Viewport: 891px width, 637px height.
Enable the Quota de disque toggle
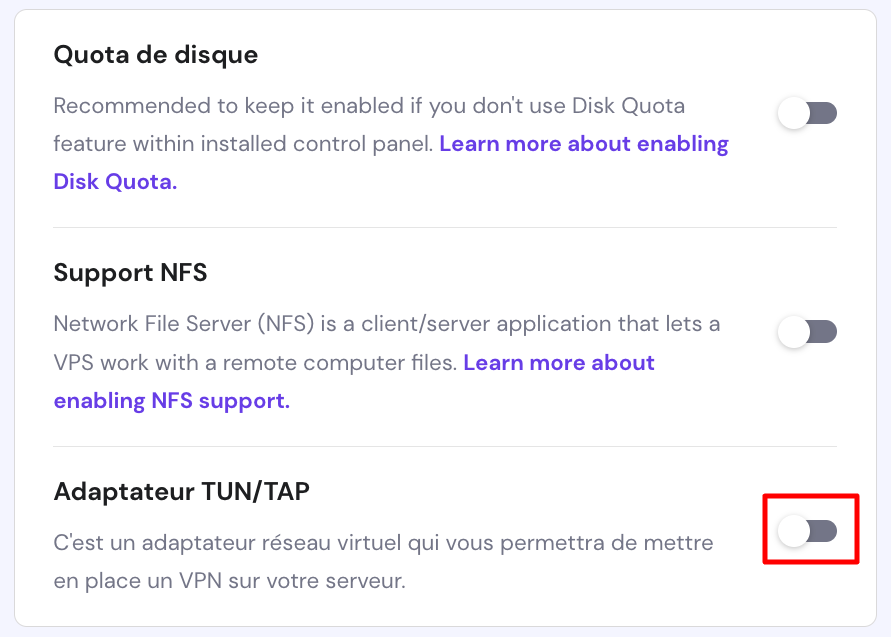pos(807,113)
